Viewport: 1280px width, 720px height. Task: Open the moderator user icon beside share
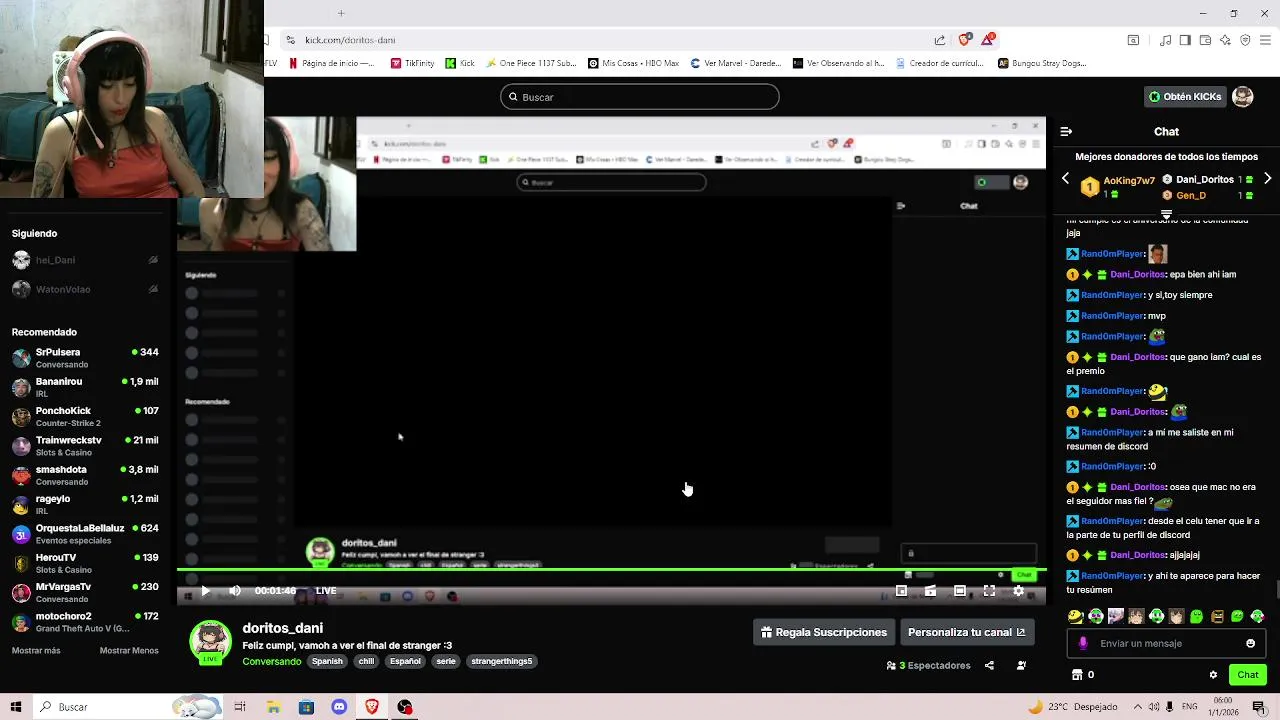[x=1021, y=665]
